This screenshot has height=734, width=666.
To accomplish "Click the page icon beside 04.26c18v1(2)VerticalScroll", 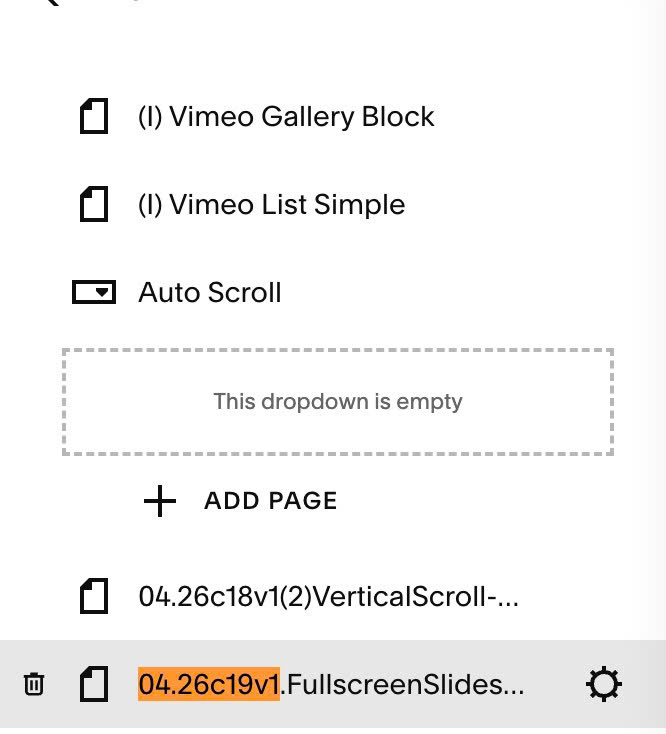I will tap(94, 598).
